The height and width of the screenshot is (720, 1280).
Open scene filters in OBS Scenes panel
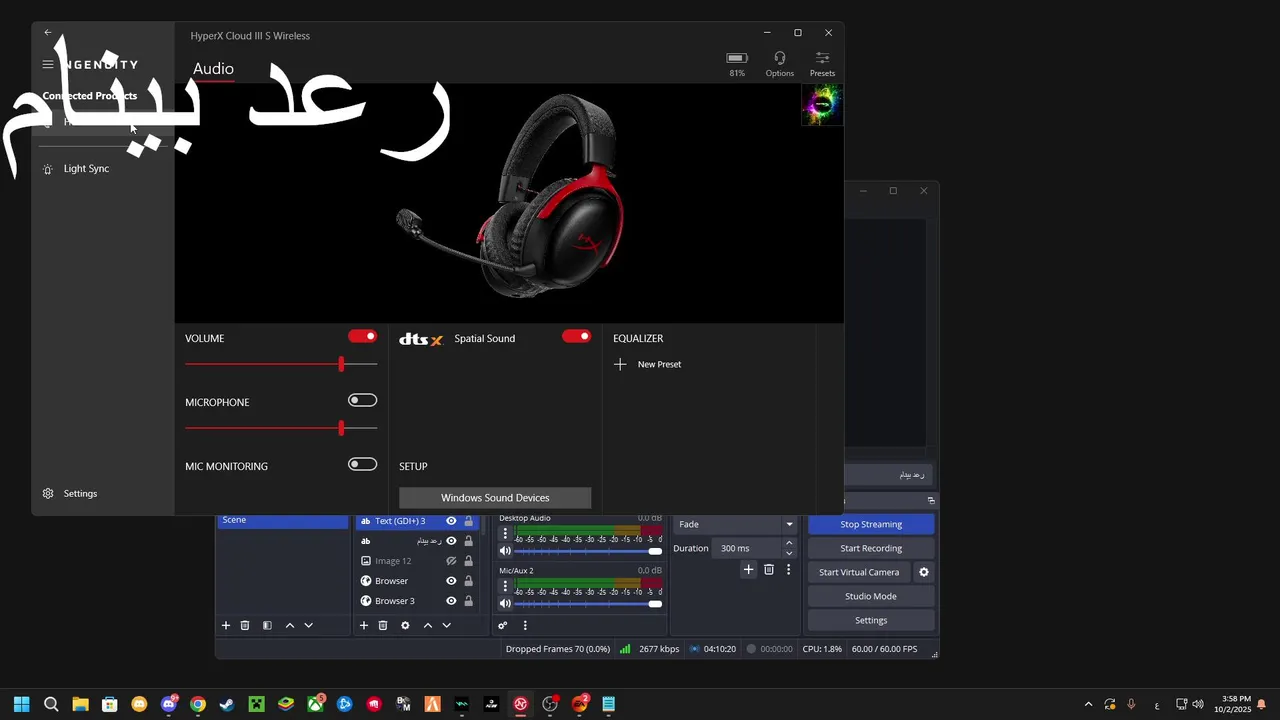click(267, 625)
